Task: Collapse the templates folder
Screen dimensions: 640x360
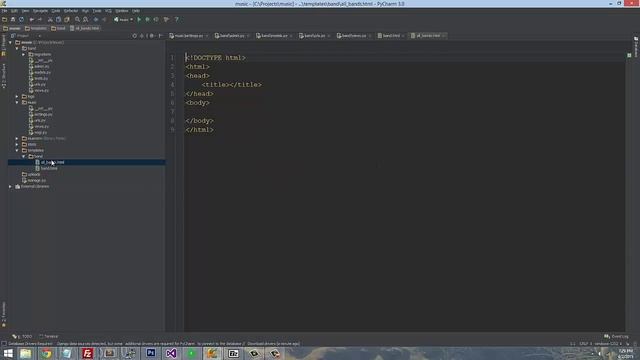Action: (17, 151)
